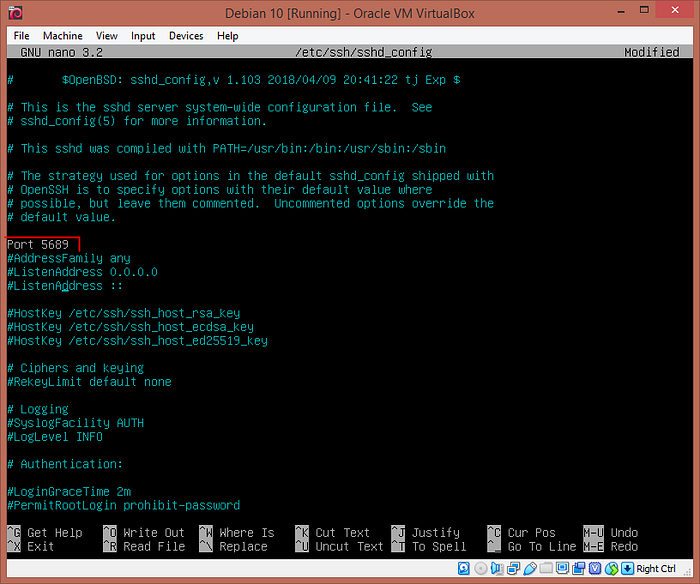Click the # Logging comment line
700x584 pixels.
(38, 409)
